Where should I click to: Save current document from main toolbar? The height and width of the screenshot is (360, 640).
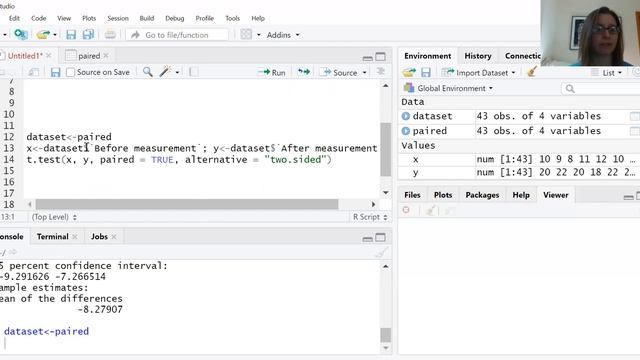point(71,35)
